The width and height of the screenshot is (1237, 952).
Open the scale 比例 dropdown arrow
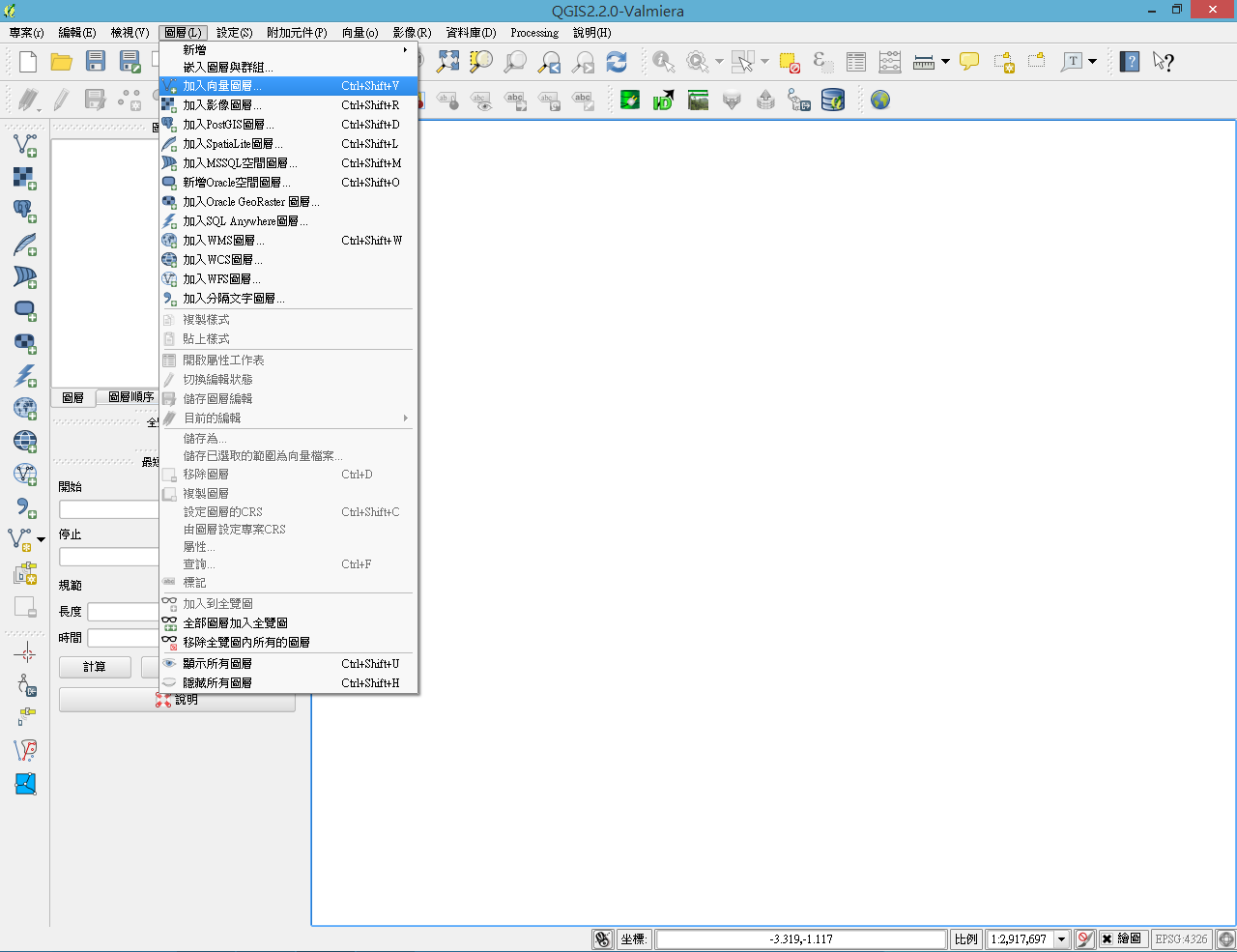[x=1061, y=938]
